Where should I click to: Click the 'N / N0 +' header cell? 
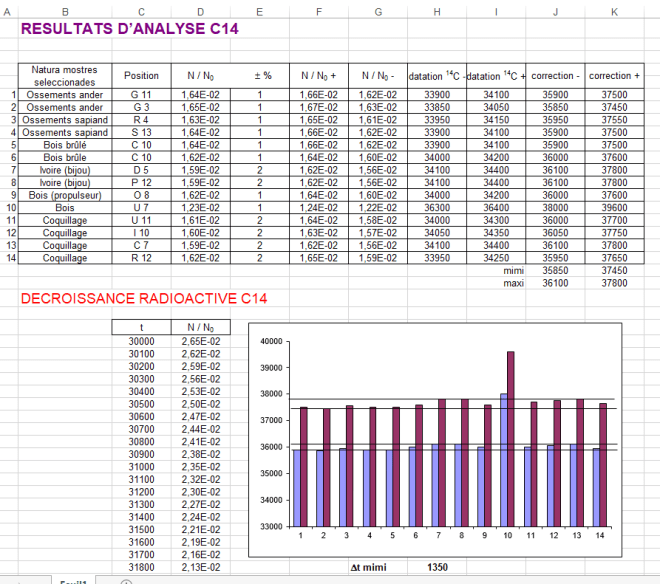[x=319, y=76]
